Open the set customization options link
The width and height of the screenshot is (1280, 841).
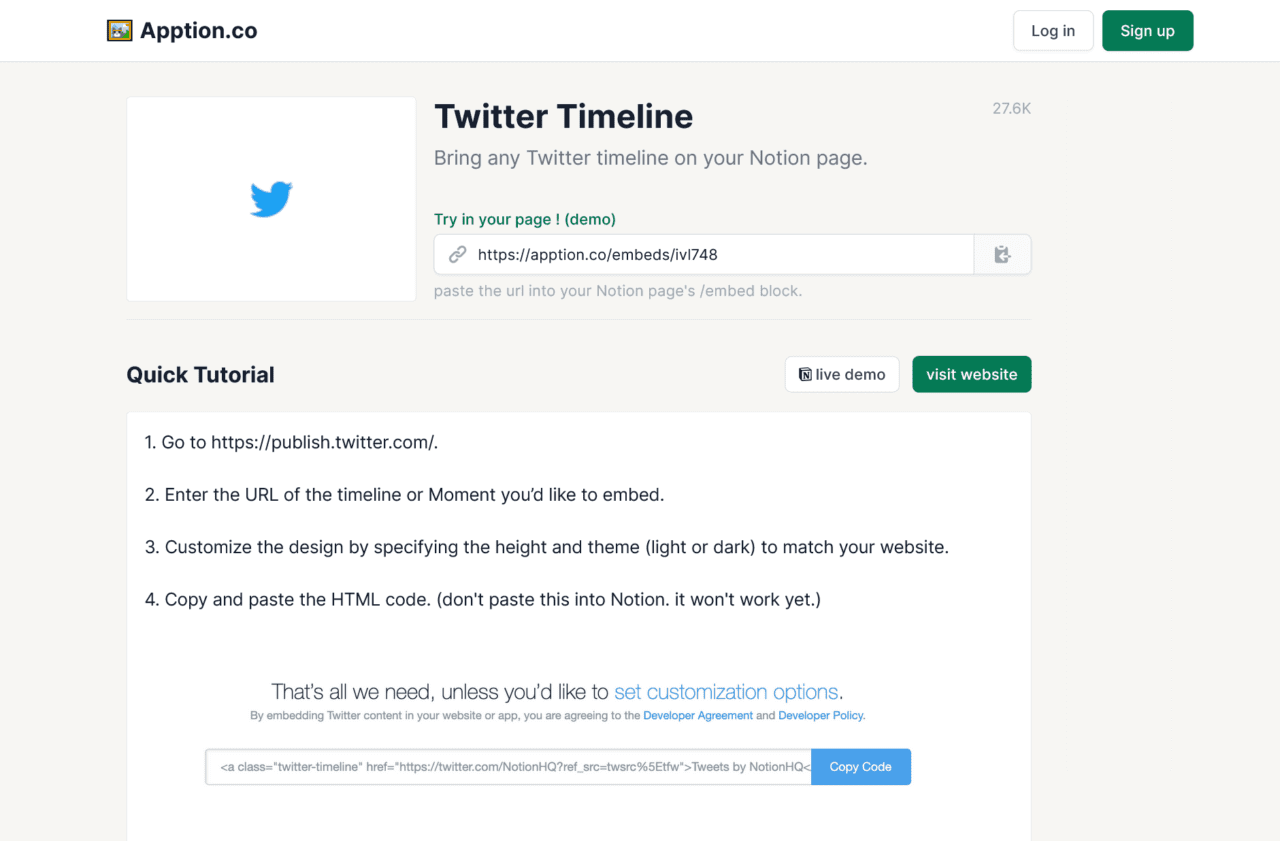(x=726, y=691)
